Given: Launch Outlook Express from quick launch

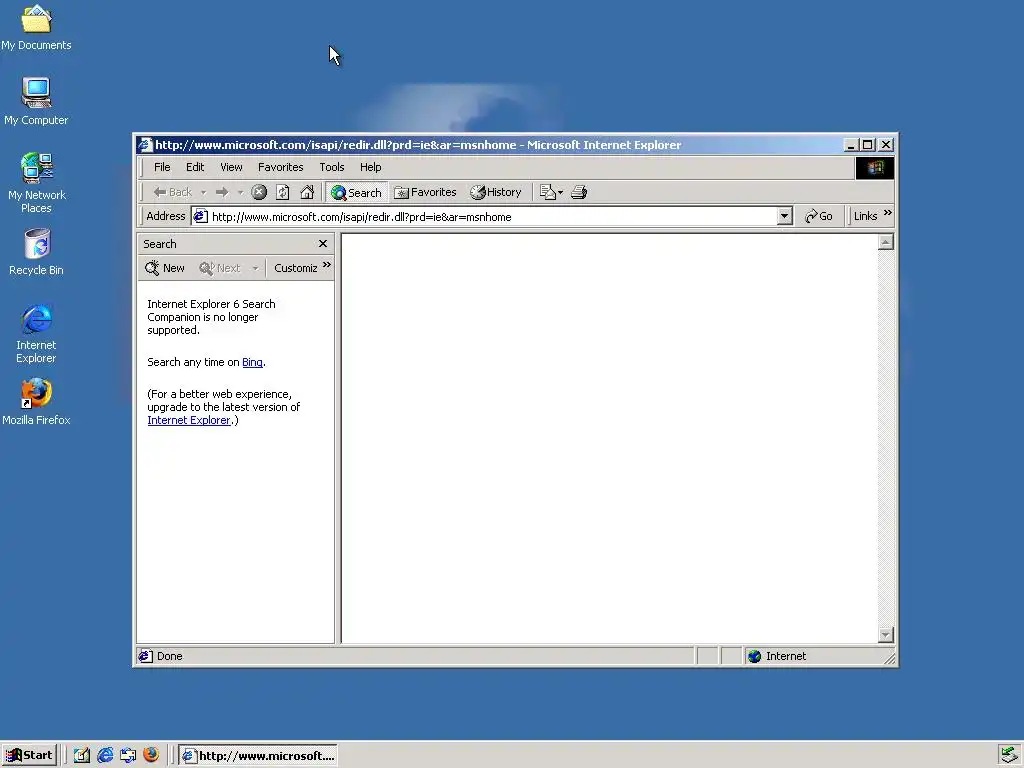Looking at the screenshot, I should [128, 756].
